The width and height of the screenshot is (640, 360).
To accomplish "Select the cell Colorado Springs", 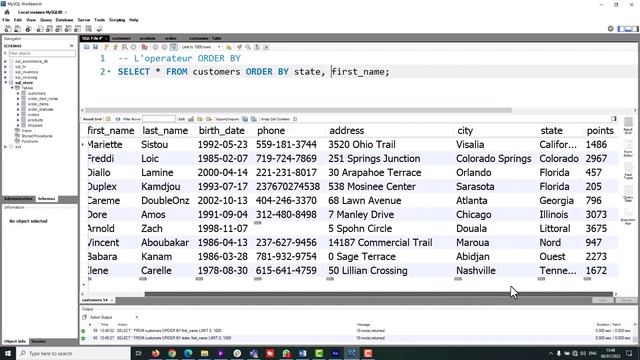I will 493,159.
